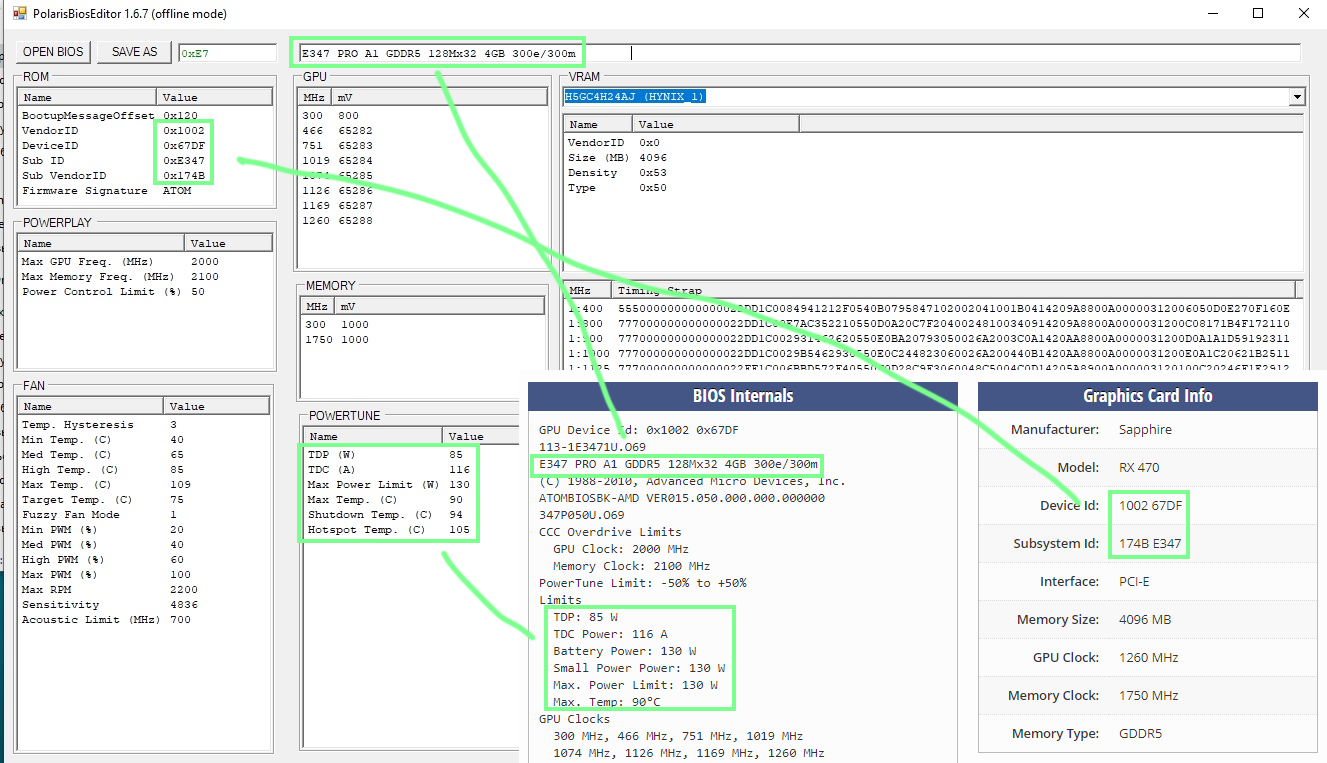Select the 1:400 timing strap row
Screen dimensions: 1327x763
tap(932, 309)
